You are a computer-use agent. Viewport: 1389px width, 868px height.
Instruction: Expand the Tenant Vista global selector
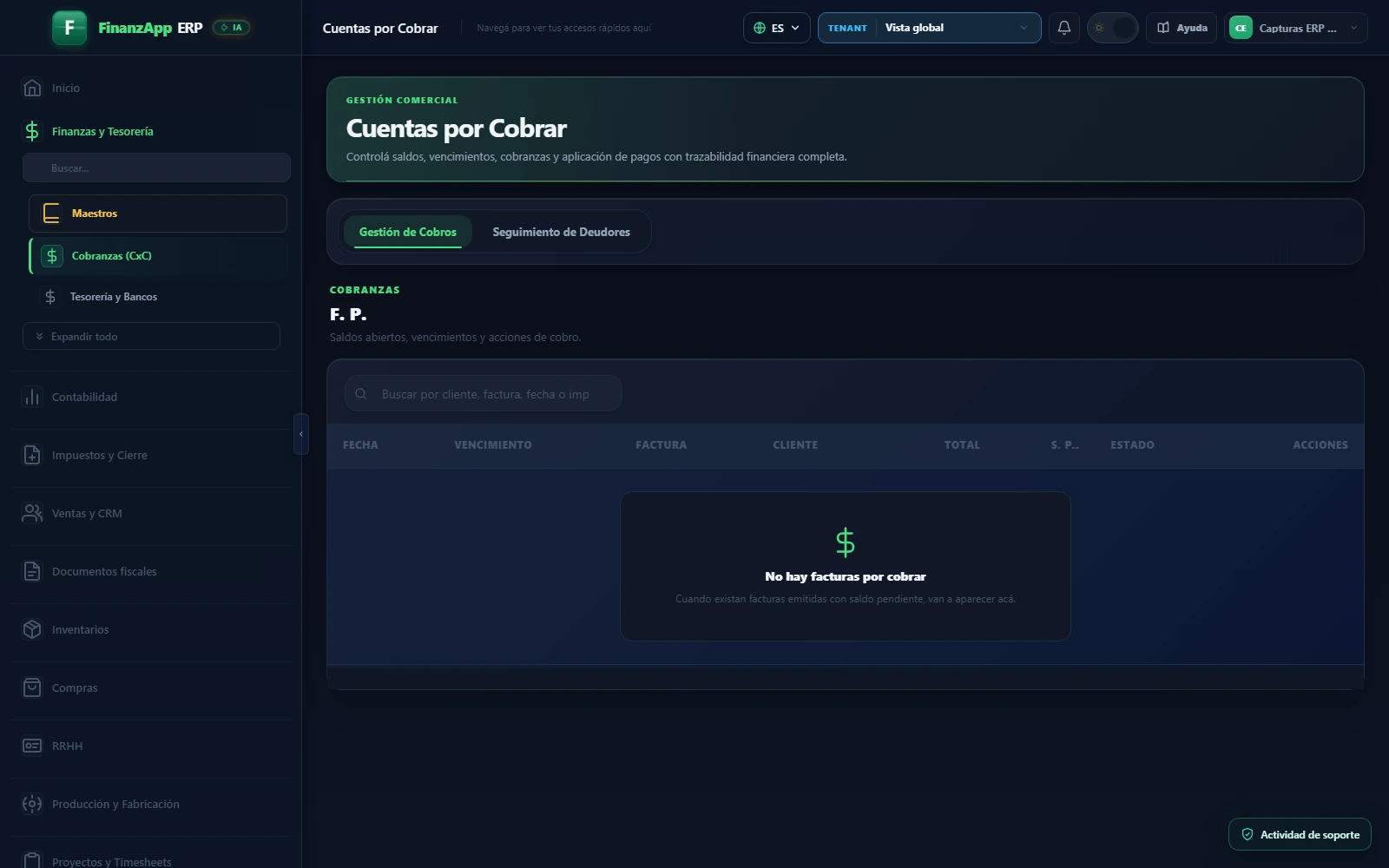tap(929, 28)
